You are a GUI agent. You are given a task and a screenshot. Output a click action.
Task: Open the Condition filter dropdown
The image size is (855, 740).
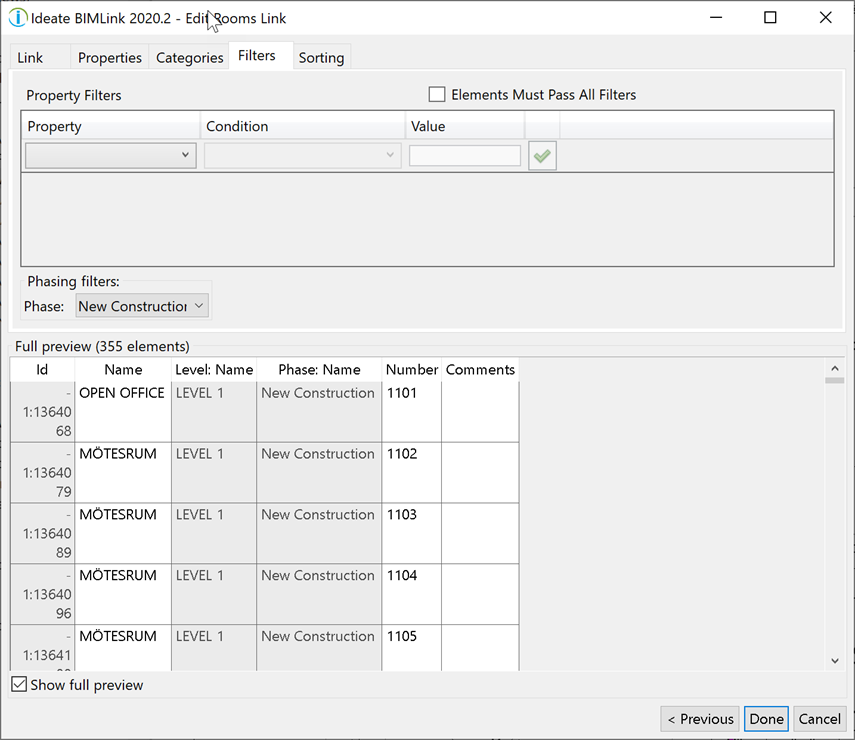[303, 155]
